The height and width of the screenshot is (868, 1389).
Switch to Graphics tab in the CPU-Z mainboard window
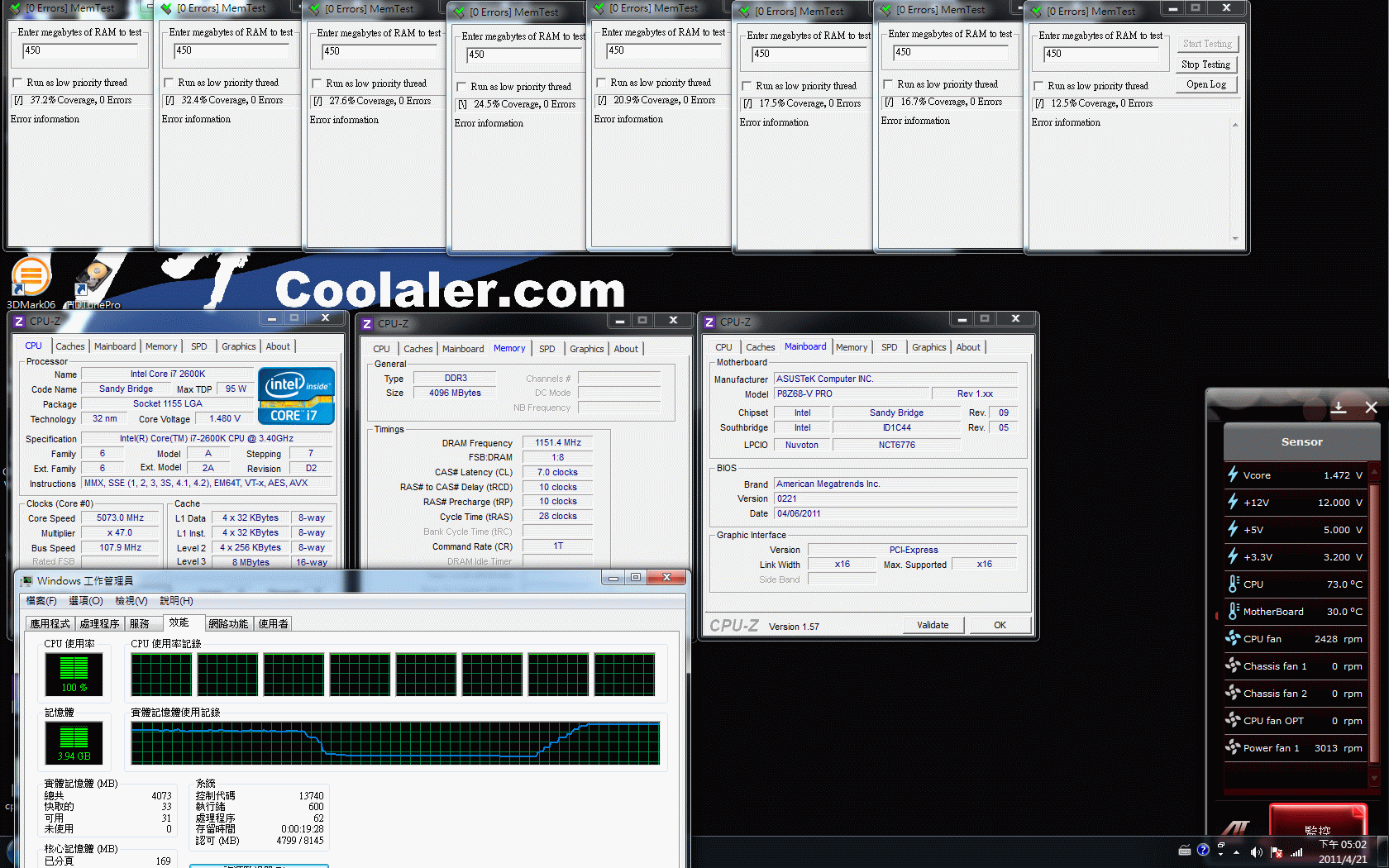point(929,347)
